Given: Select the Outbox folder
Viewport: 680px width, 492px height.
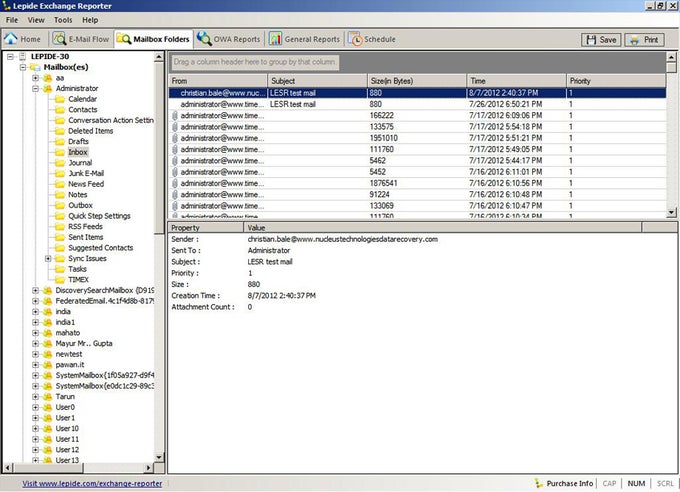Looking at the screenshot, I should coord(80,205).
